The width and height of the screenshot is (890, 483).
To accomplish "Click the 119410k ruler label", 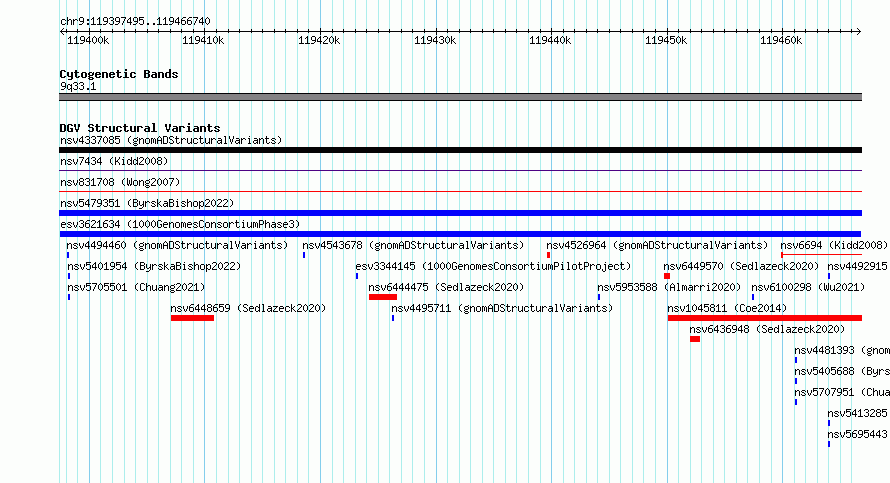I will (203, 40).
